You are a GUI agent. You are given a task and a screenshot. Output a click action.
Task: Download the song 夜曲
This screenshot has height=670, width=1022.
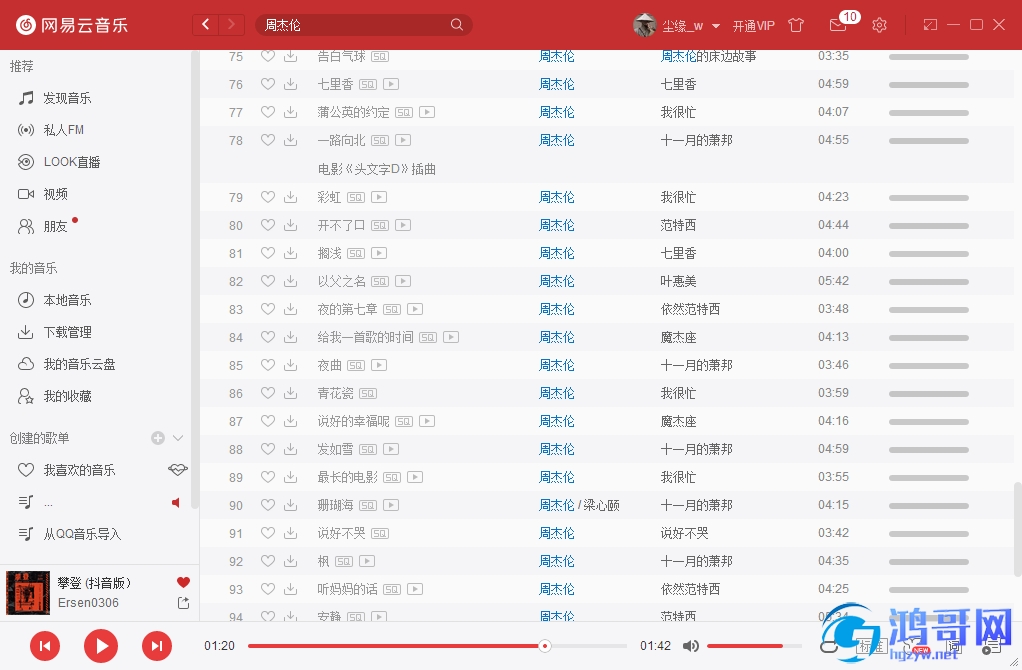[x=291, y=365]
